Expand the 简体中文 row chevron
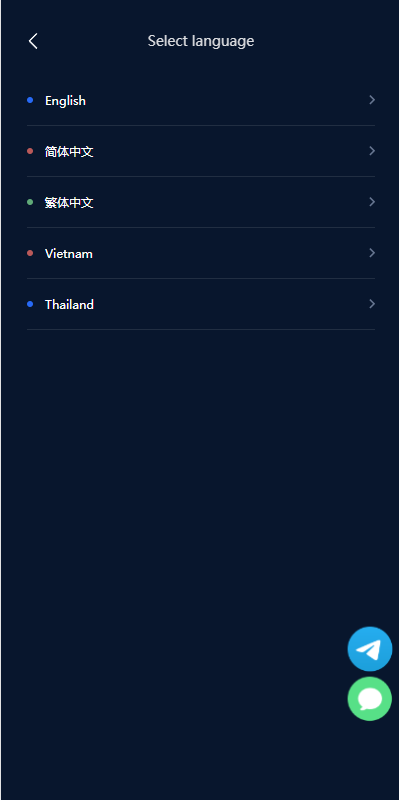This screenshot has width=399, height=800. (x=372, y=151)
